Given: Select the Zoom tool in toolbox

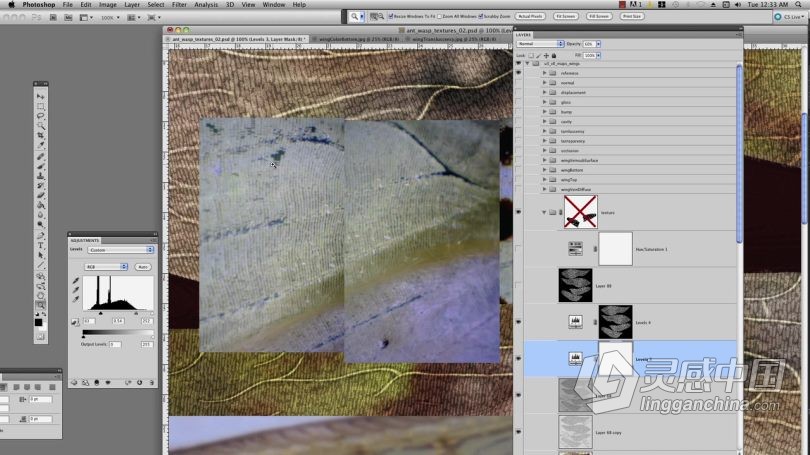Looking at the screenshot, I should click(x=40, y=305).
